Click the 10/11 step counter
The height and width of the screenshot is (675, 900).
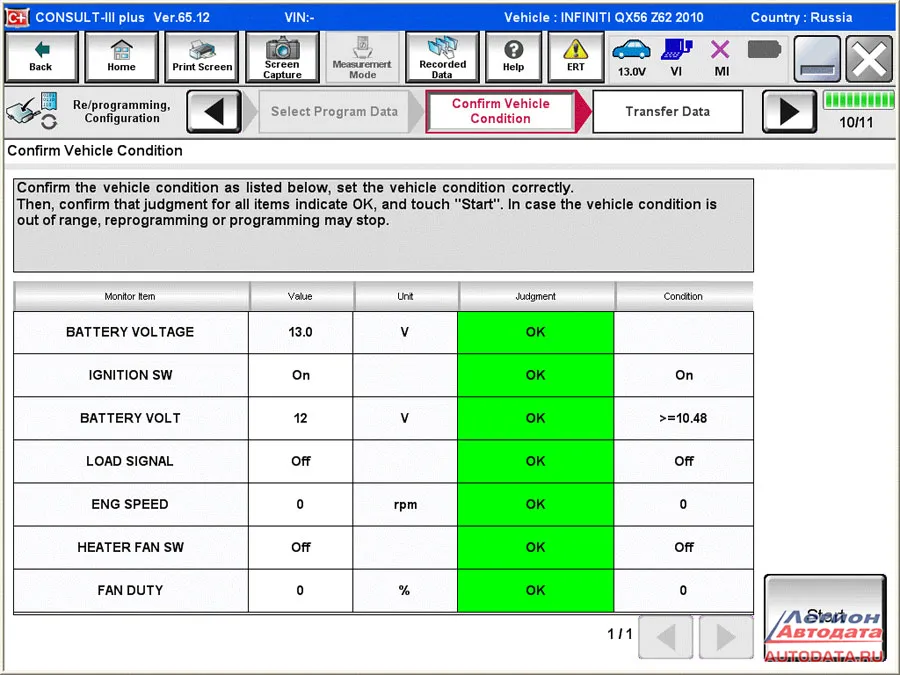pos(856,122)
